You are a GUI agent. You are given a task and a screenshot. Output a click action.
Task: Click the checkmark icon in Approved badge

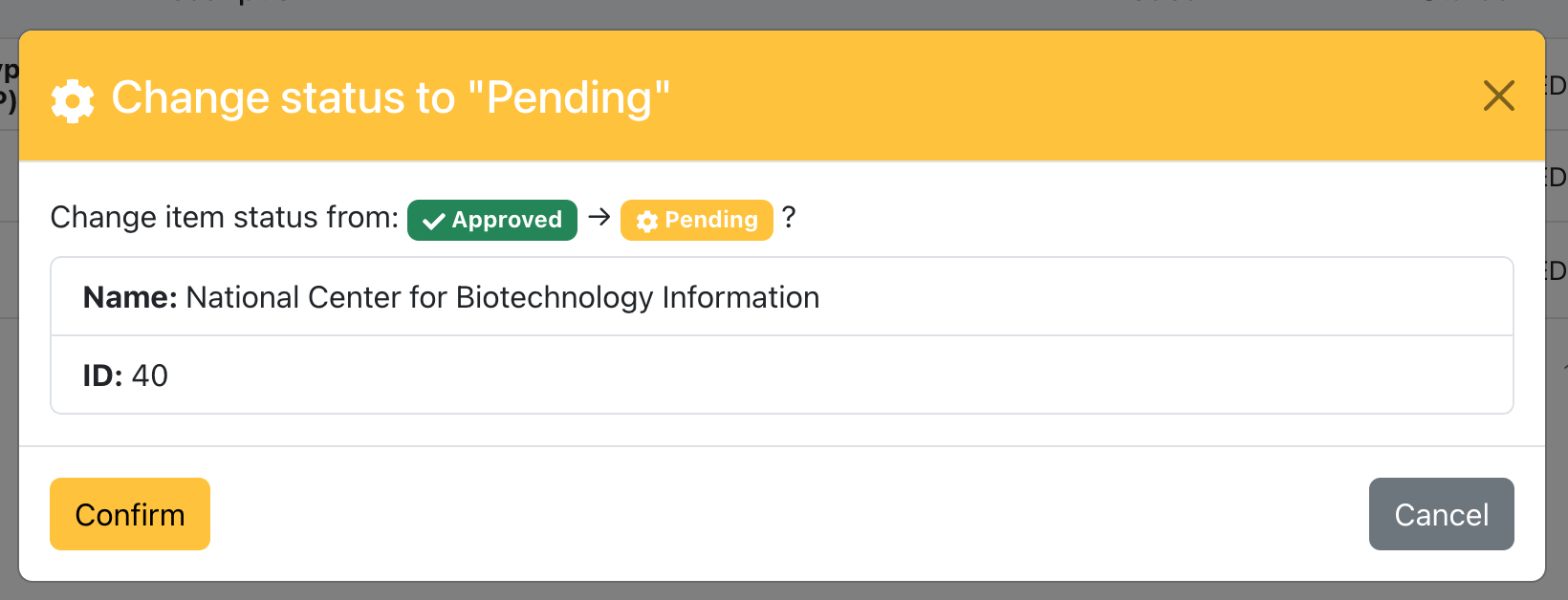point(434,221)
